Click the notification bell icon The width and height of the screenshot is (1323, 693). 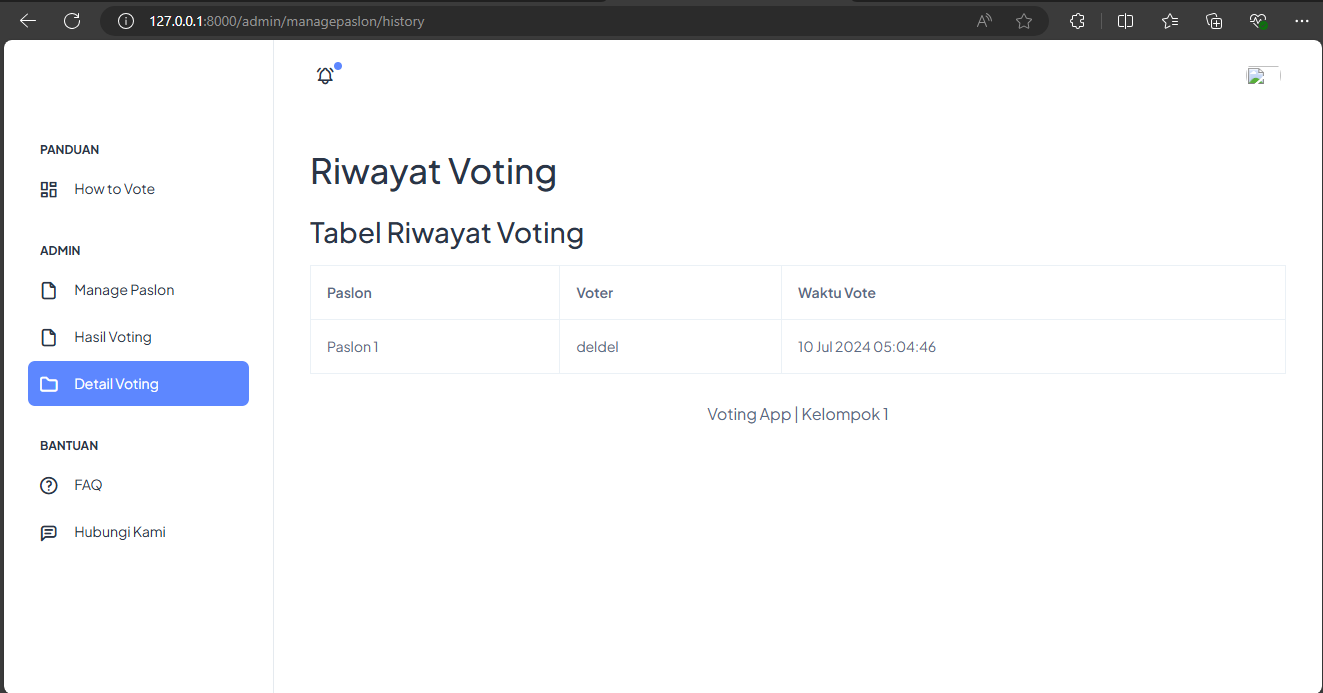pos(325,75)
